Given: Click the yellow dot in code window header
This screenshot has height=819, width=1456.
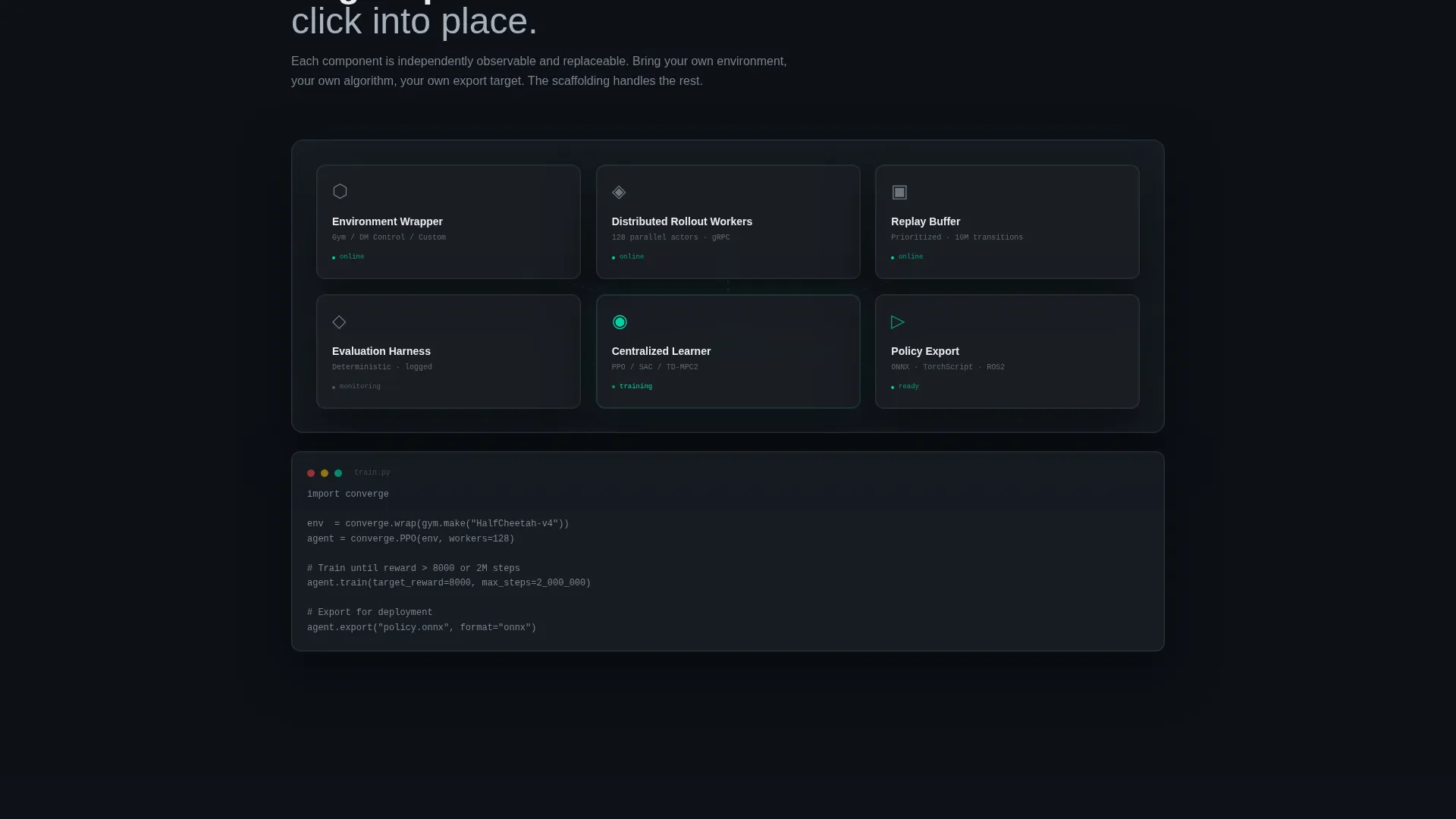Looking at the screenshot, I should click(325, 473).
